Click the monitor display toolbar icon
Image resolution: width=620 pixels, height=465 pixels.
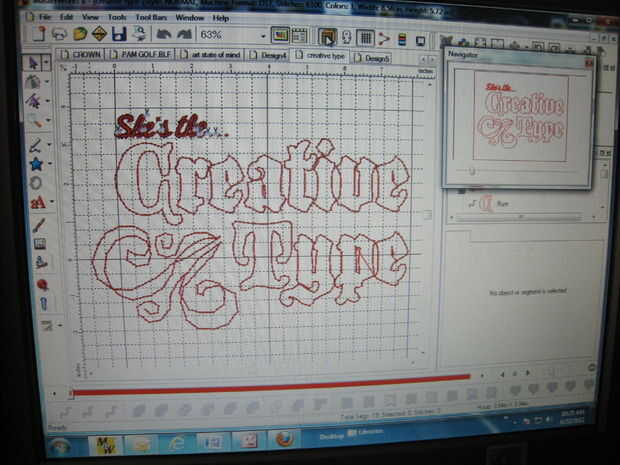click(x=420, y=40)
